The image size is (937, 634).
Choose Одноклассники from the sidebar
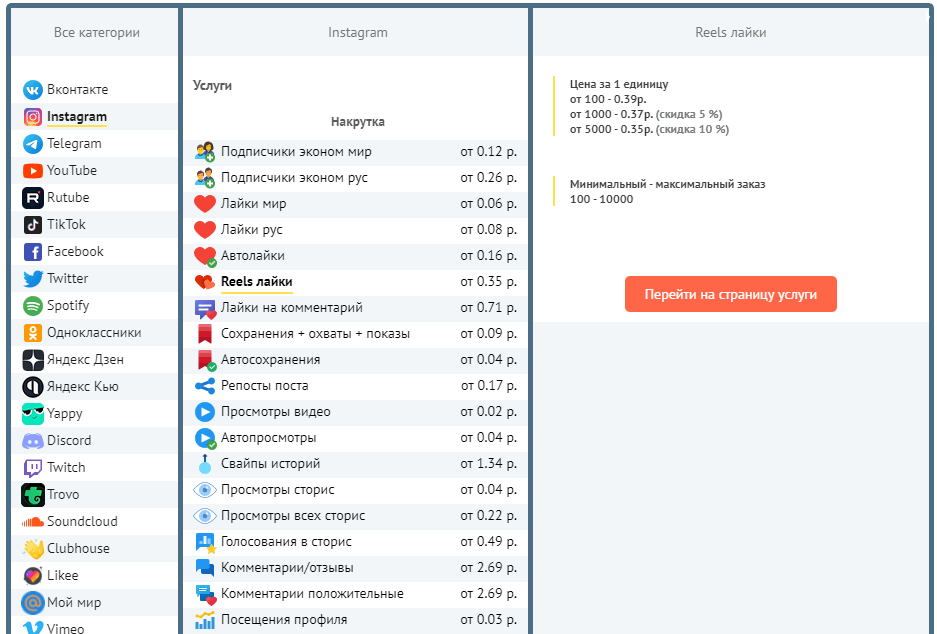click(x=94, y=333)
